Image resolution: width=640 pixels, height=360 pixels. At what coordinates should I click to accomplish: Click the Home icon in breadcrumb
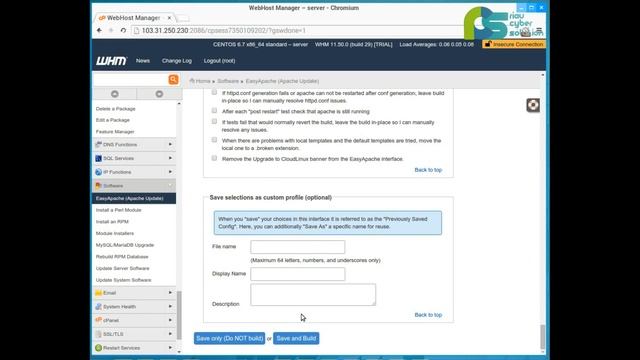pyautogui.click(x=192, y=81)
